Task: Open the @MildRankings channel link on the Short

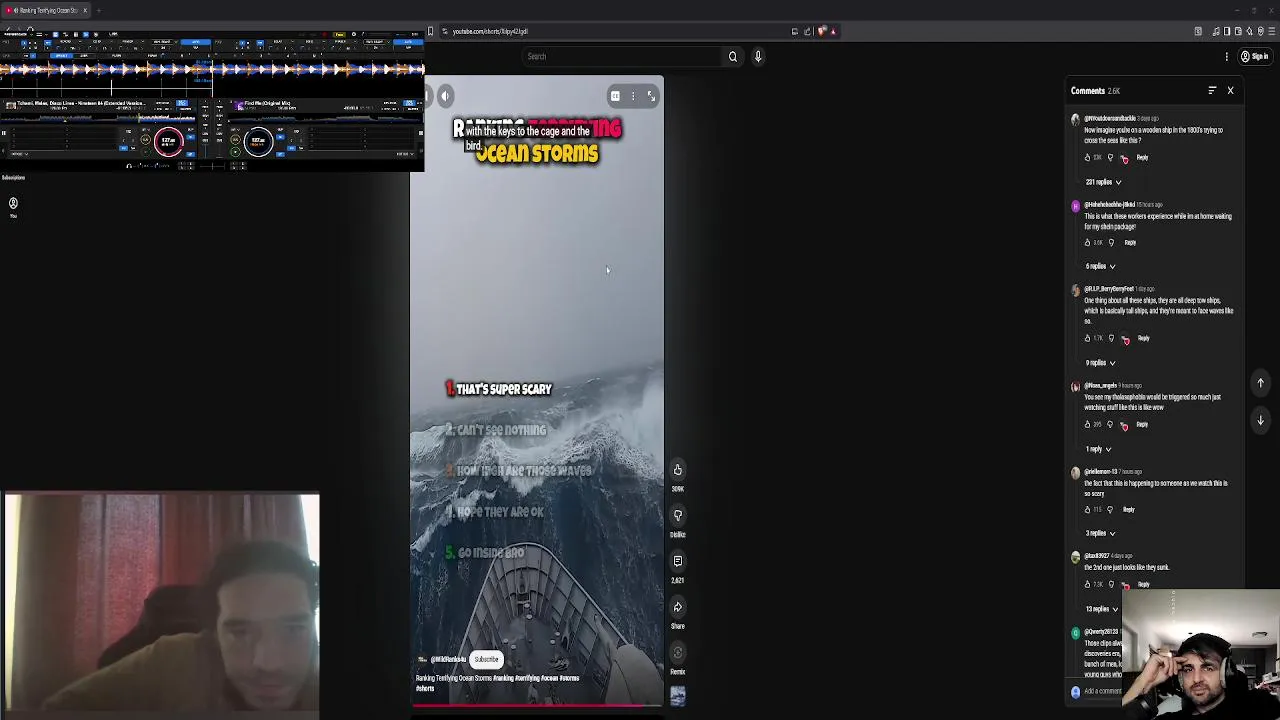Action: [448, 660]
